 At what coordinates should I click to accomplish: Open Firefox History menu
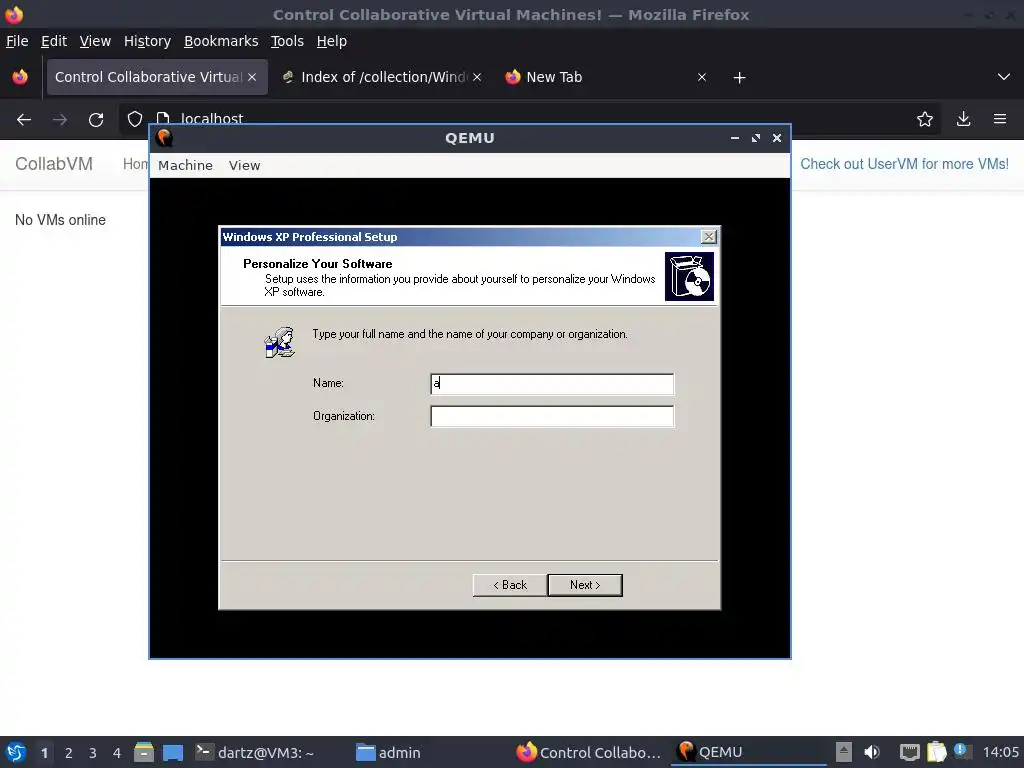[147, 41]
